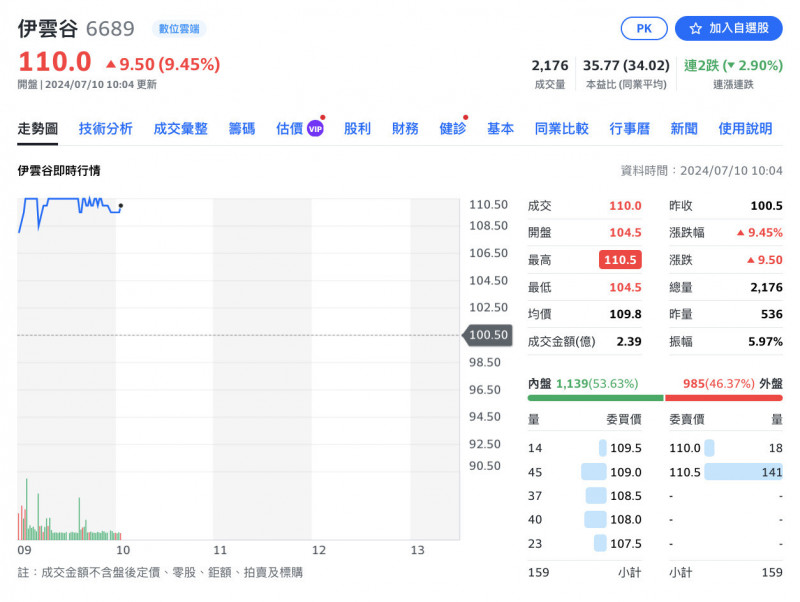This screenshot has height=602, width=800.
Task: Click the 漲跌幅 9.45% value
Action: 760,233
